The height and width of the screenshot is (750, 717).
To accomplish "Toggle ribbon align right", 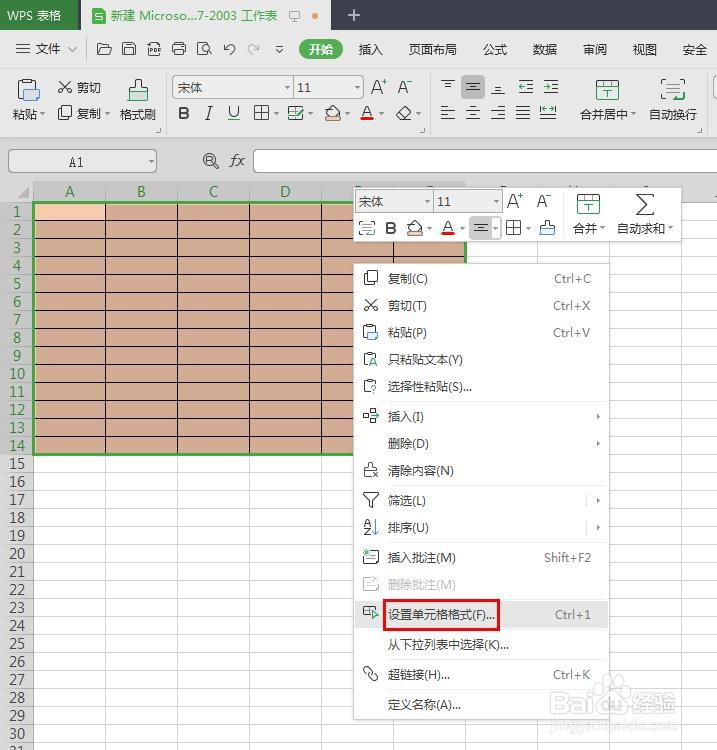I will [498, 113].
